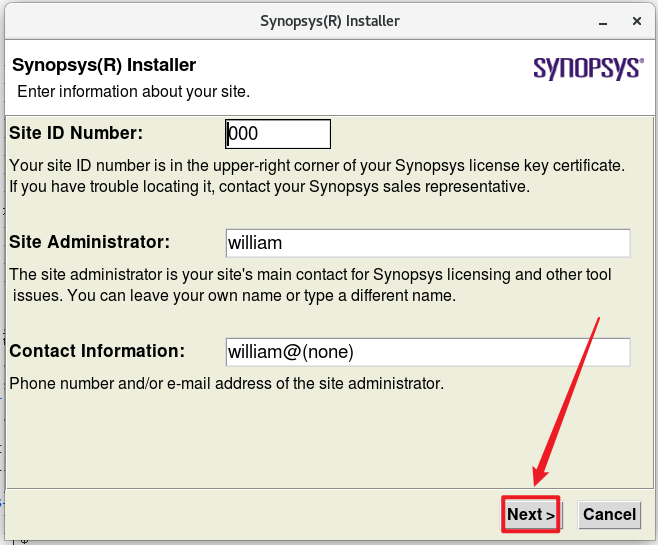Click the 'Enter information about your site.' text
The image size is (658, 545).
(133, 91)
